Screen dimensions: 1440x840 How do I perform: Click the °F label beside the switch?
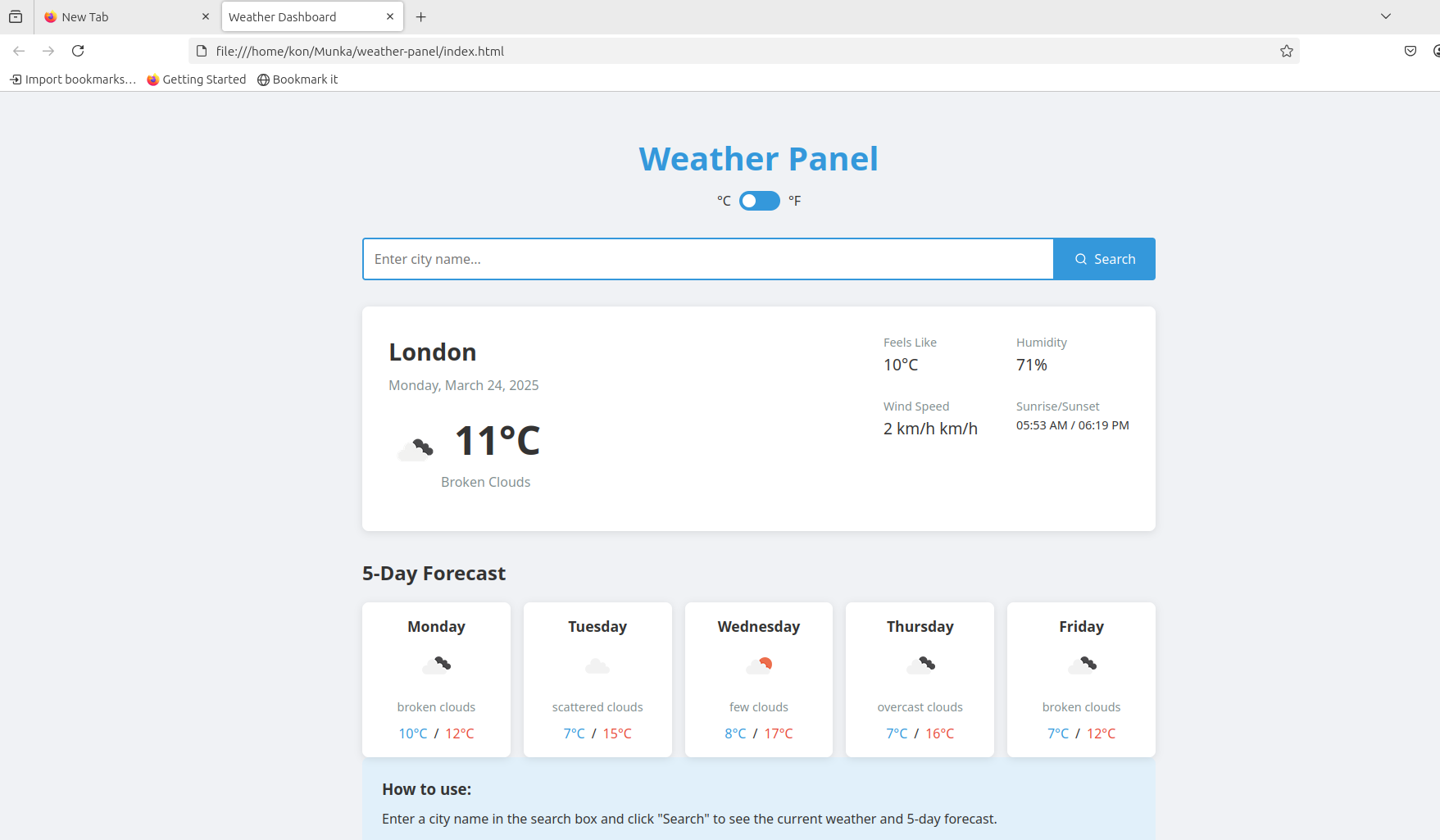click(x=794, y=201)
